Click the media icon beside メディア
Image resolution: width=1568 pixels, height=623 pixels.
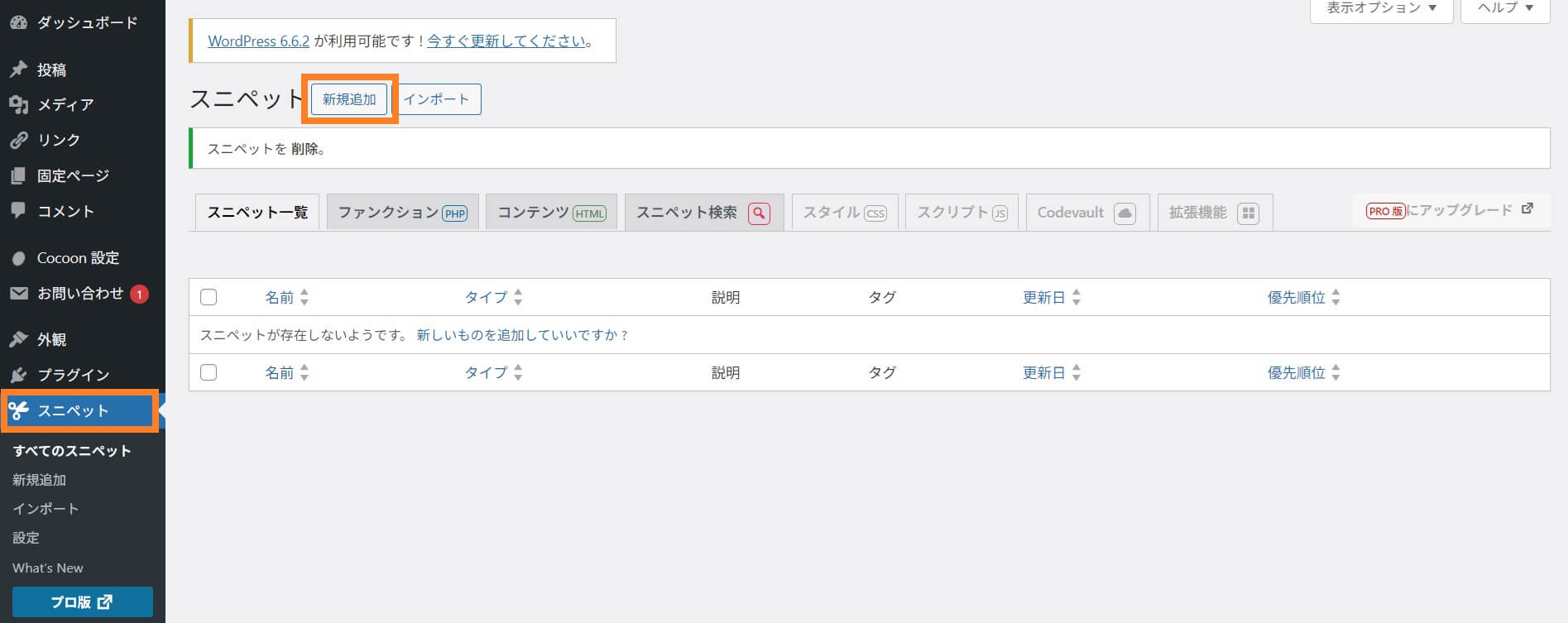click(x=18, y=104)
